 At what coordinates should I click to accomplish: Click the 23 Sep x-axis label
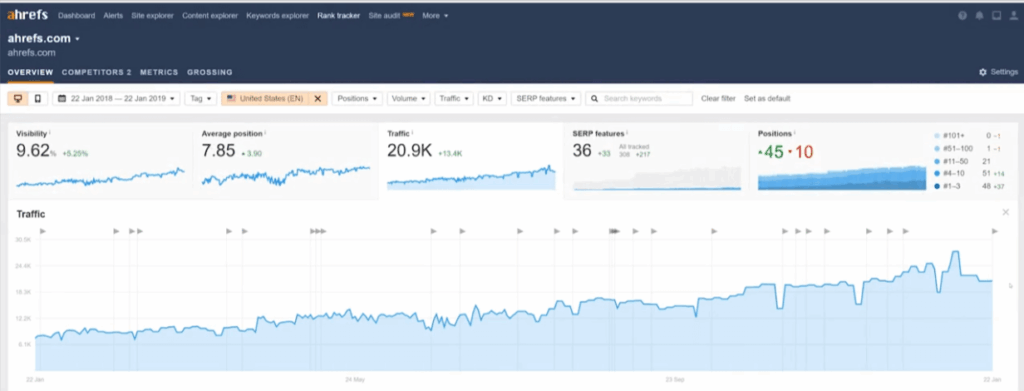coord(674,378)
